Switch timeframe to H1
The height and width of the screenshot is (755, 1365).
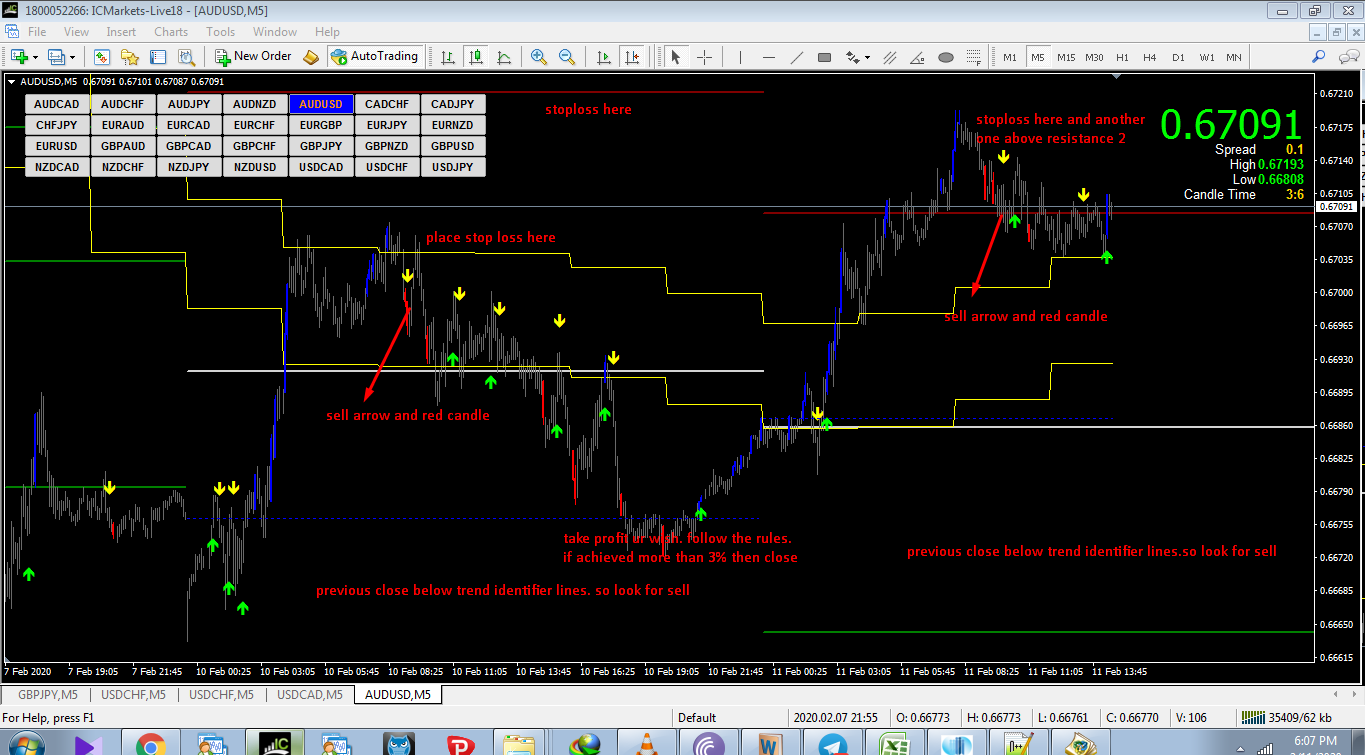point(1122,57)
